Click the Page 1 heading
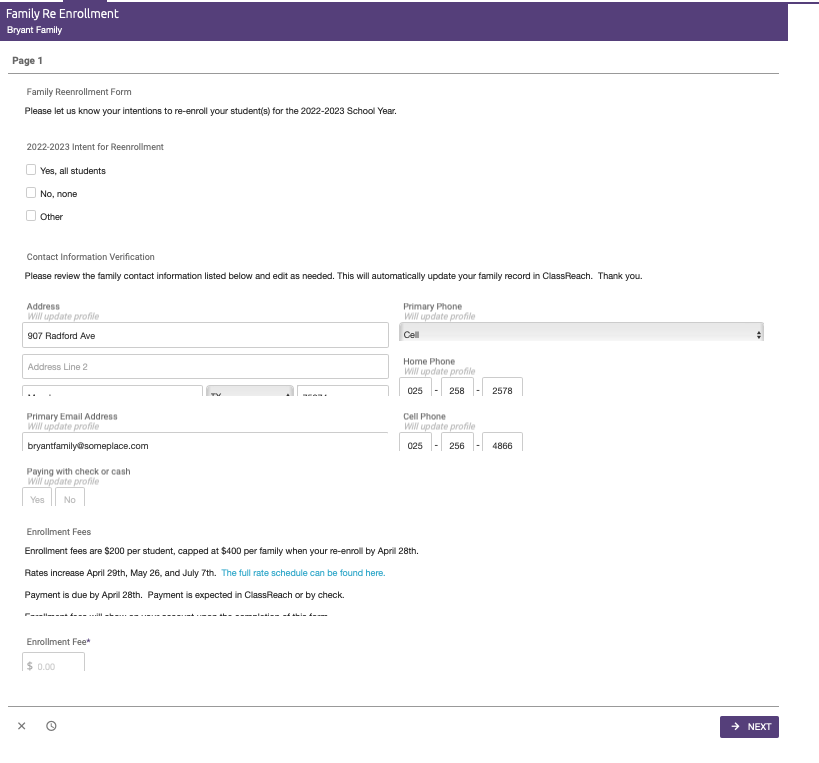The image size is (819, 763). (x=25, y=60)
